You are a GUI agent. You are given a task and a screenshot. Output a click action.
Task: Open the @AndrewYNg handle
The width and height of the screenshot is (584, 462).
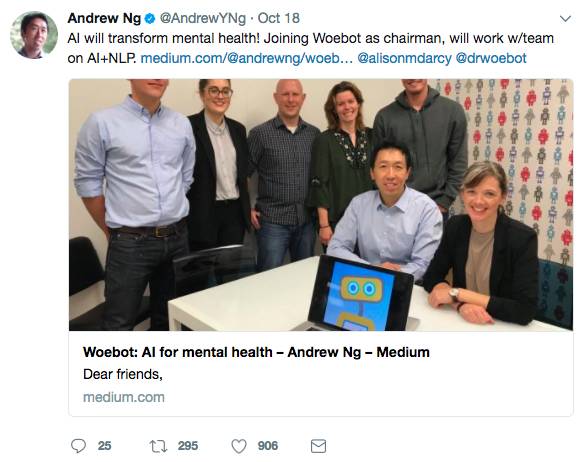(x=203, y=18)
